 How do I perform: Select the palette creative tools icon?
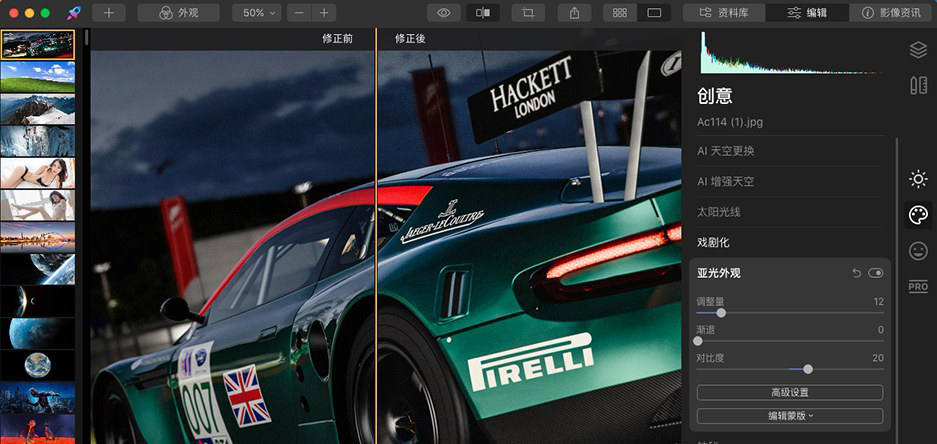[x=918, y=215]
